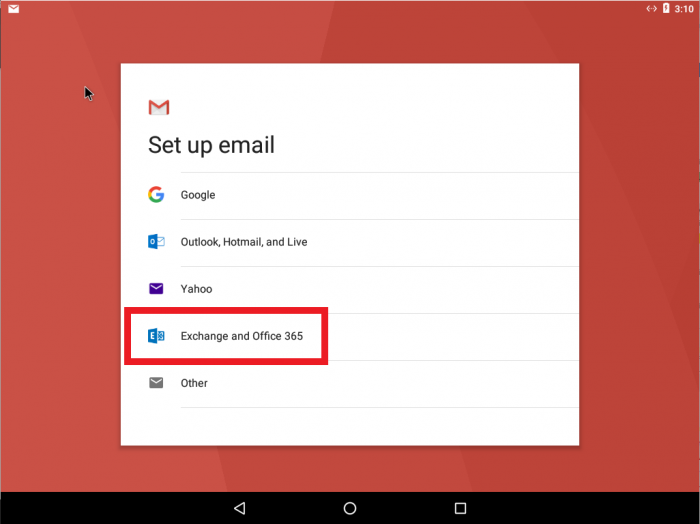Go back with the Android back button
700x524 pixels.
[x=240, y=508]
